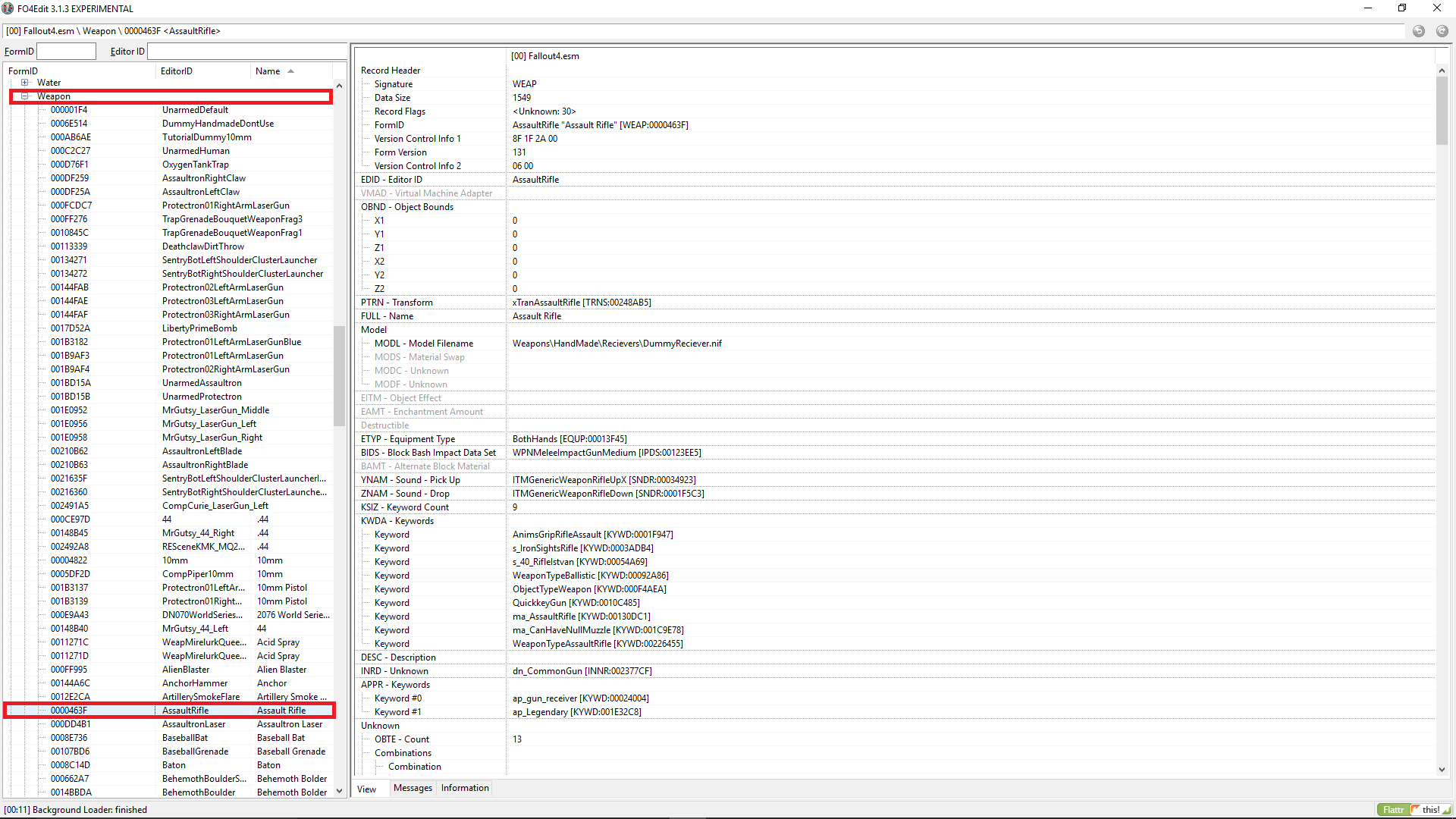The image size is (1456, 819).
Task: Expand the Water tree node
Action: [25, 83]
